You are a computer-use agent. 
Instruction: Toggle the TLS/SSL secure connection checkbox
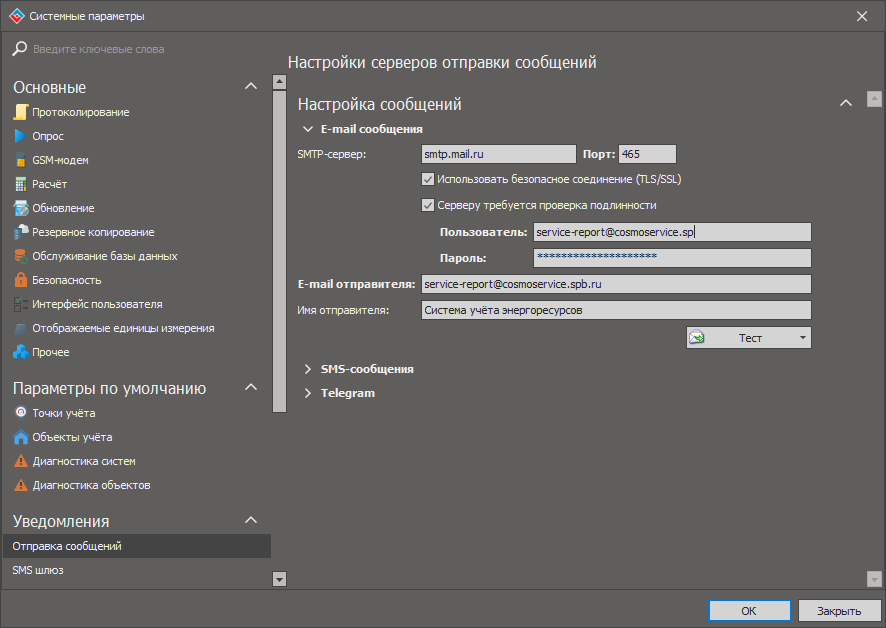(428, 179)
